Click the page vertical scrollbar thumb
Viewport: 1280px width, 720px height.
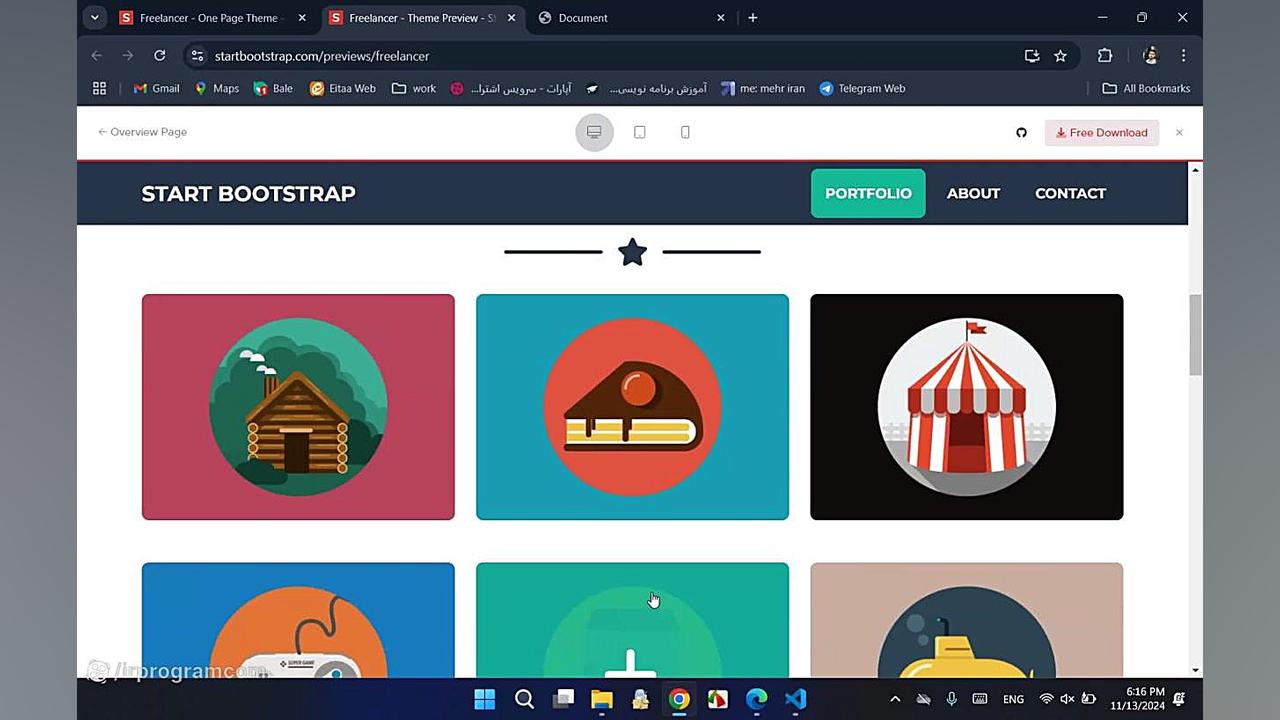[x=1195, y=335]
